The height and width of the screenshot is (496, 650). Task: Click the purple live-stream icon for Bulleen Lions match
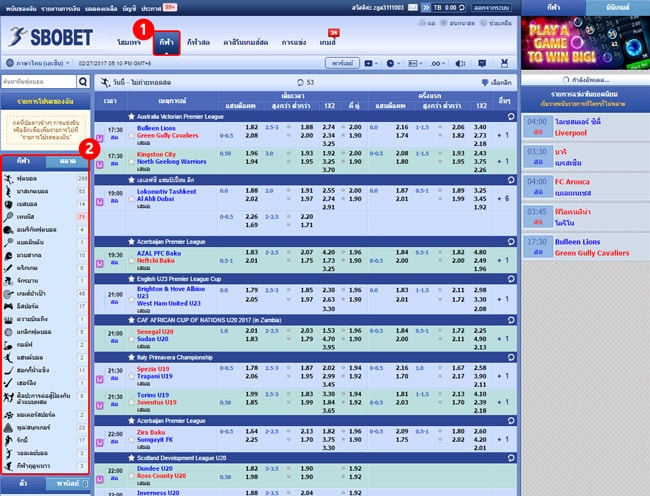pos(98,136)
